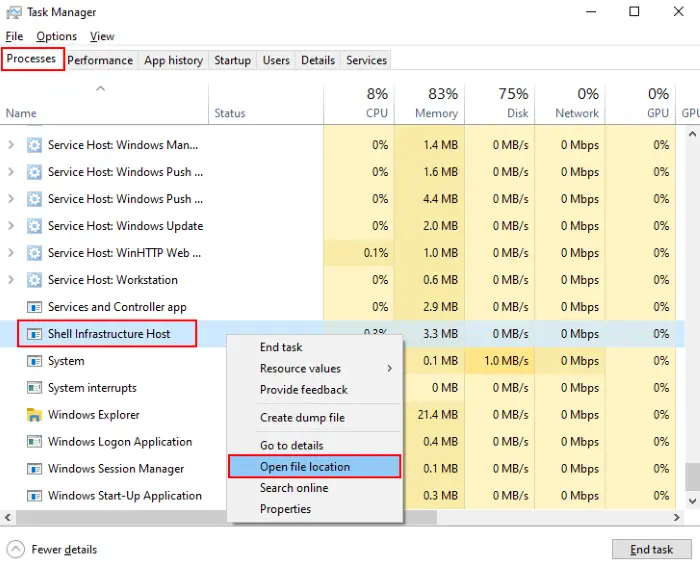Choose End task in the context menu
This screenshot has height=570, width=700.
[x=315, y=347]
